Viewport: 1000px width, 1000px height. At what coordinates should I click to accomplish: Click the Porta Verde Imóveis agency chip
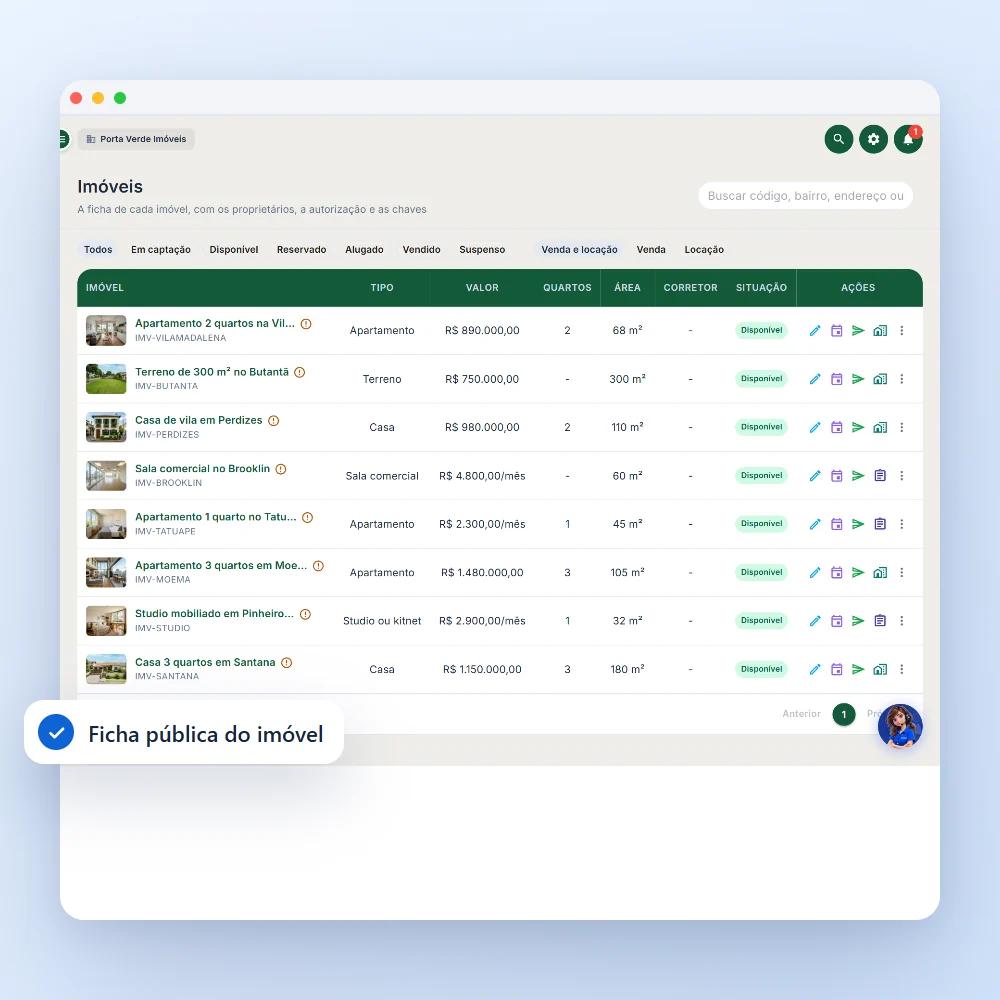(x=136, y=139)
